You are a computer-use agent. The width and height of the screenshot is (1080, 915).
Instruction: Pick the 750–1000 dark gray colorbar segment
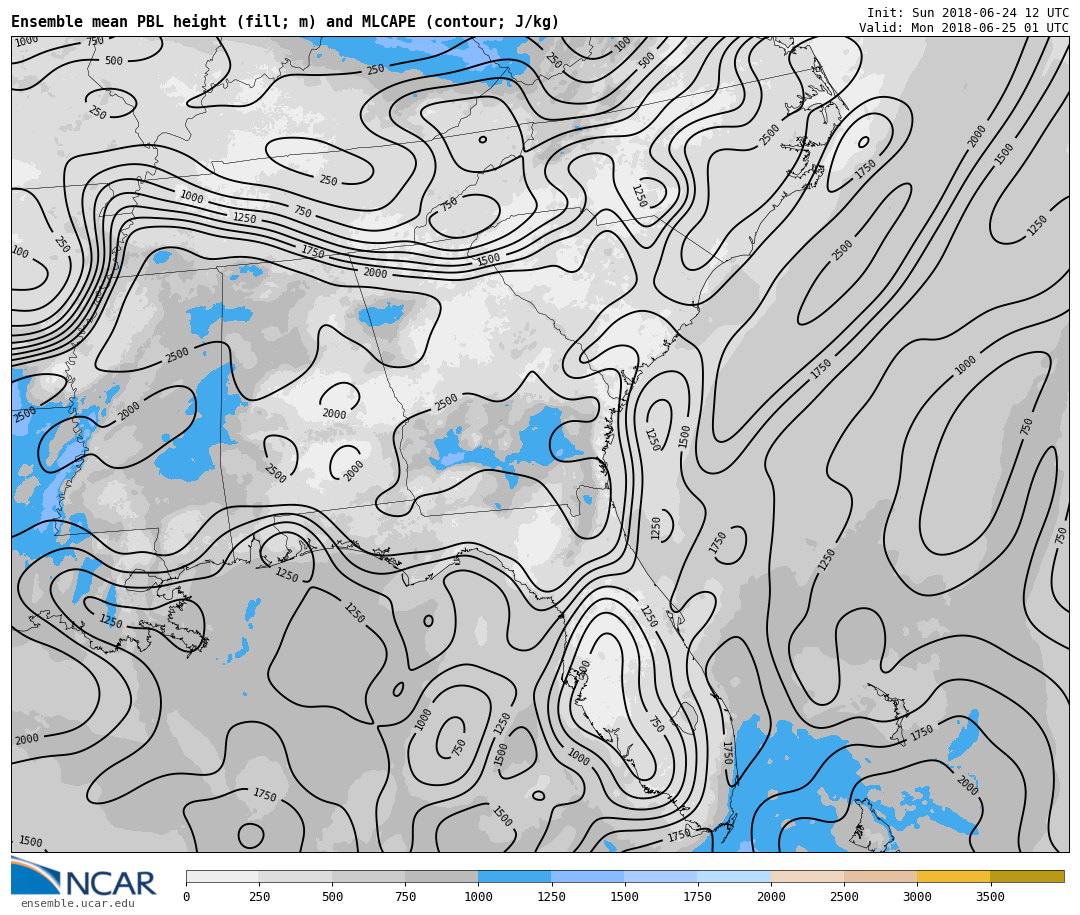click(442, 876)
